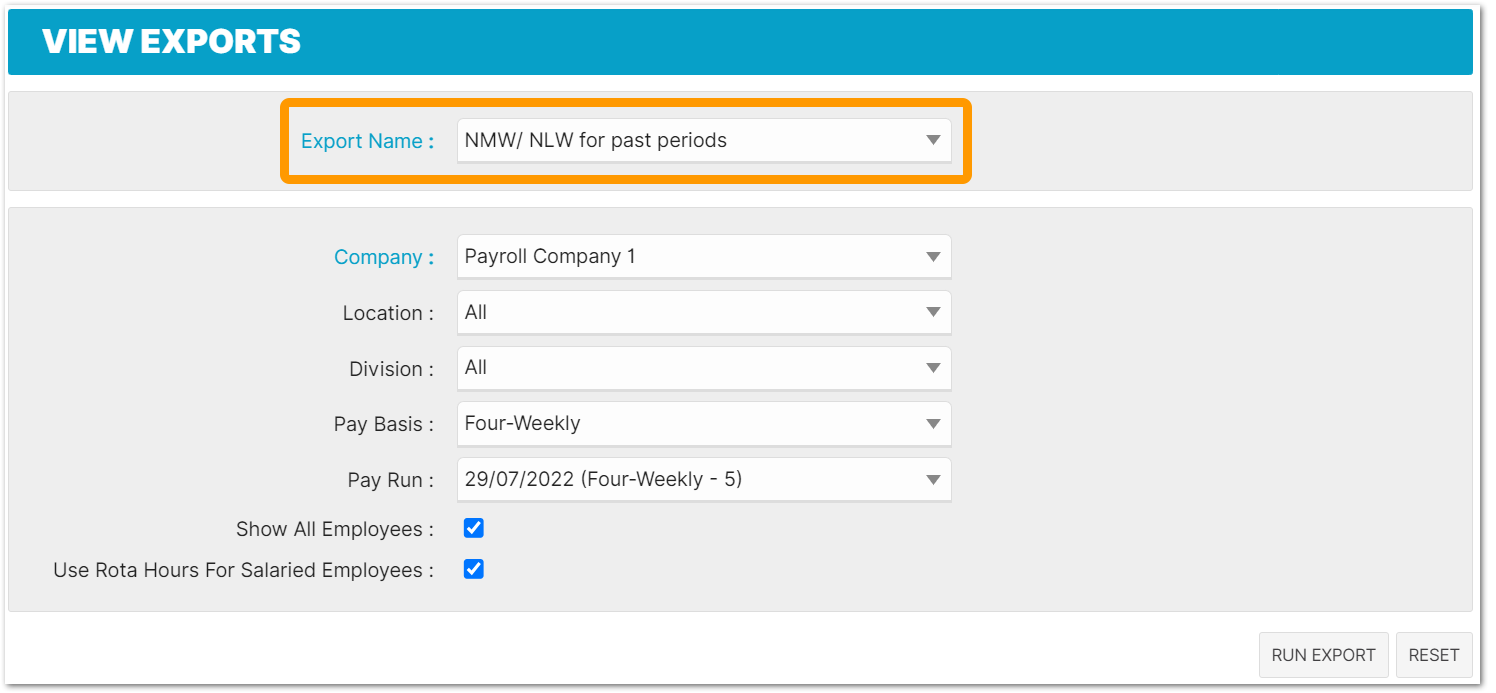This screenshot has height=693, width=1496.
Task: Click the arrow icon in Company field
Action: pos(933,257)
